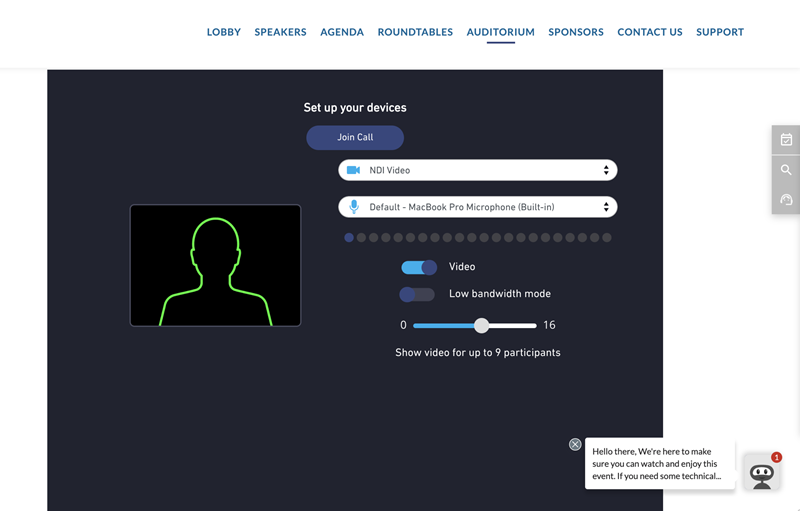Image resolution: width=800 pixels, height=511 pixels.
Task: Open the NDI Video camera dropdown
Action: coord(478,170)
